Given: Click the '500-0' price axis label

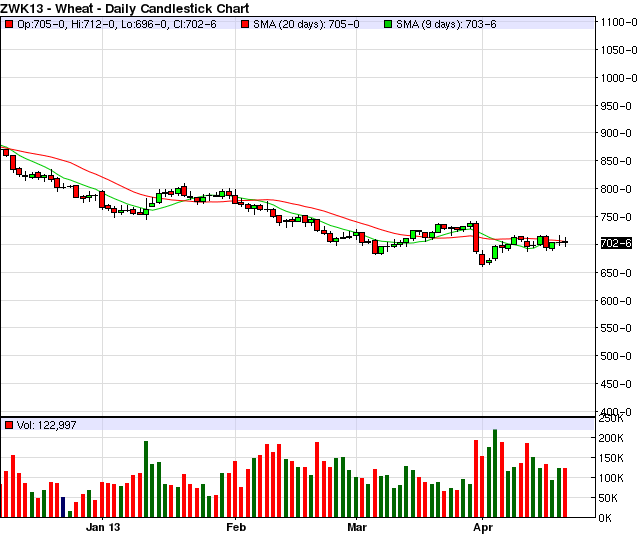Looking at the screenshot, I should click(616, 356).
